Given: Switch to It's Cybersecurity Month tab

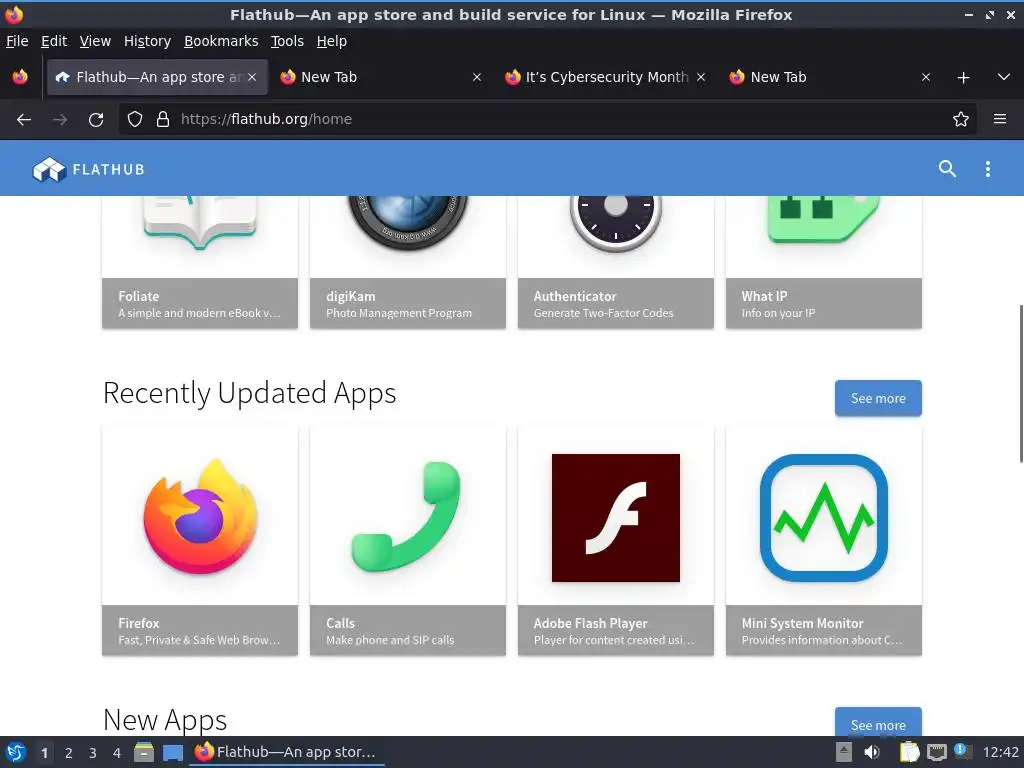Looking at the screenshot, I should (605, 77).
